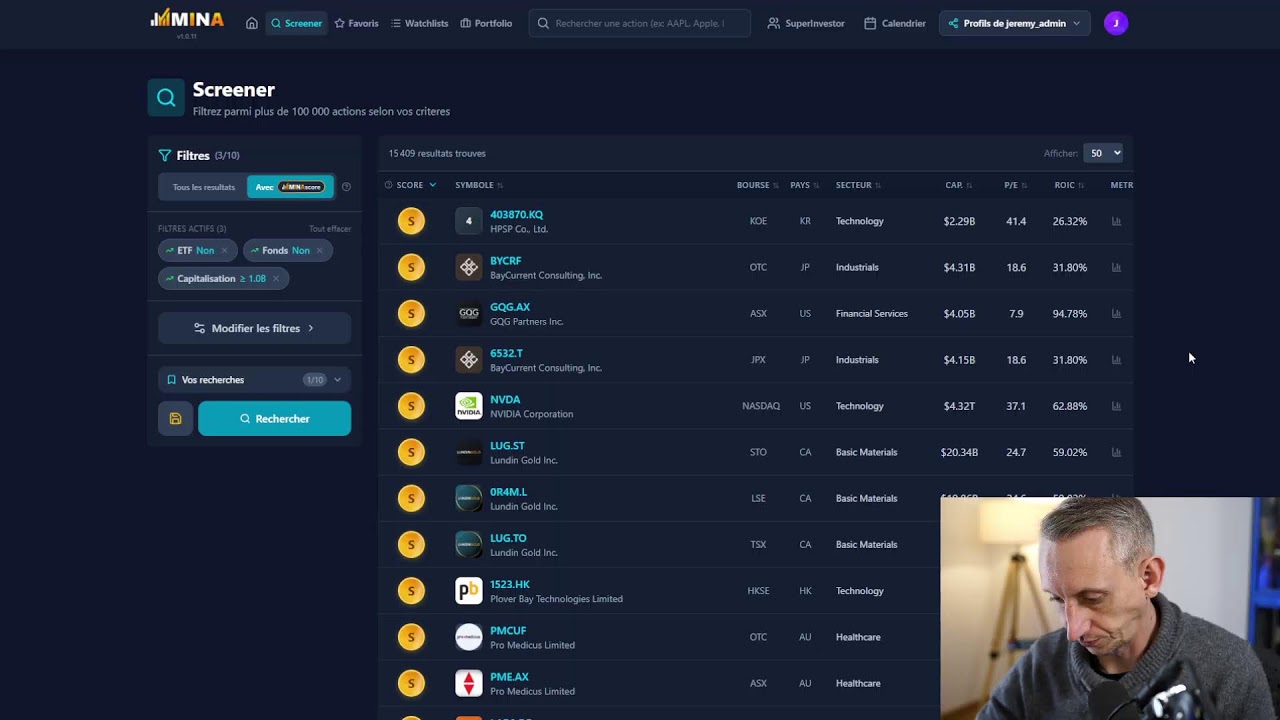
Task: Focus the stock search input field
Action: coord(640,23)
